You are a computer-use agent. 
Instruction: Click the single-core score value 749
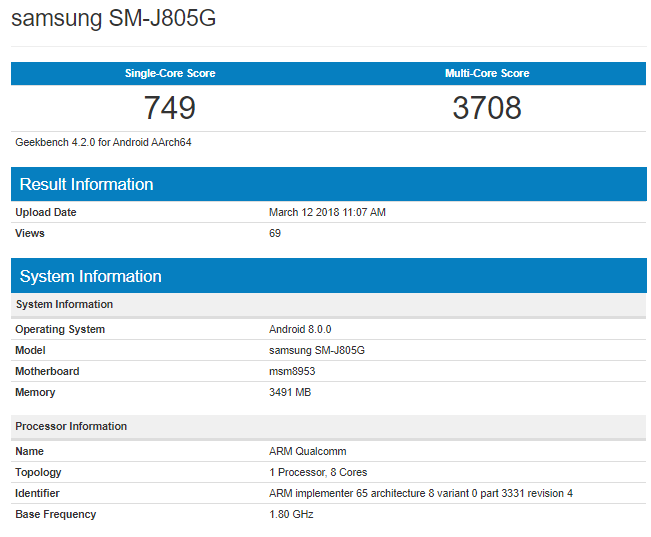pyautogui.click(x=169, y=108)
